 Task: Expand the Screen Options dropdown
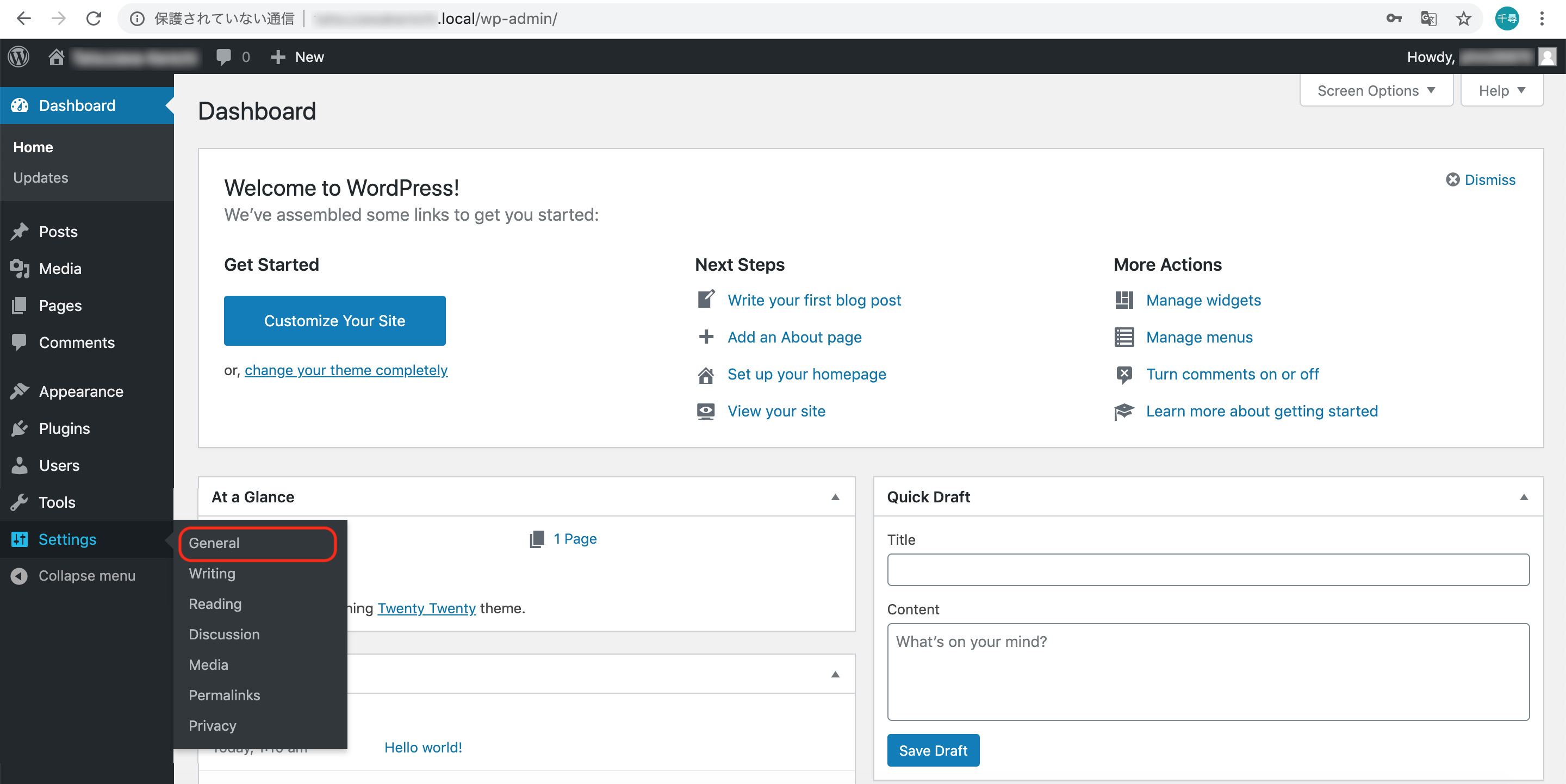pyautogui.click(x=1376, y=91)
